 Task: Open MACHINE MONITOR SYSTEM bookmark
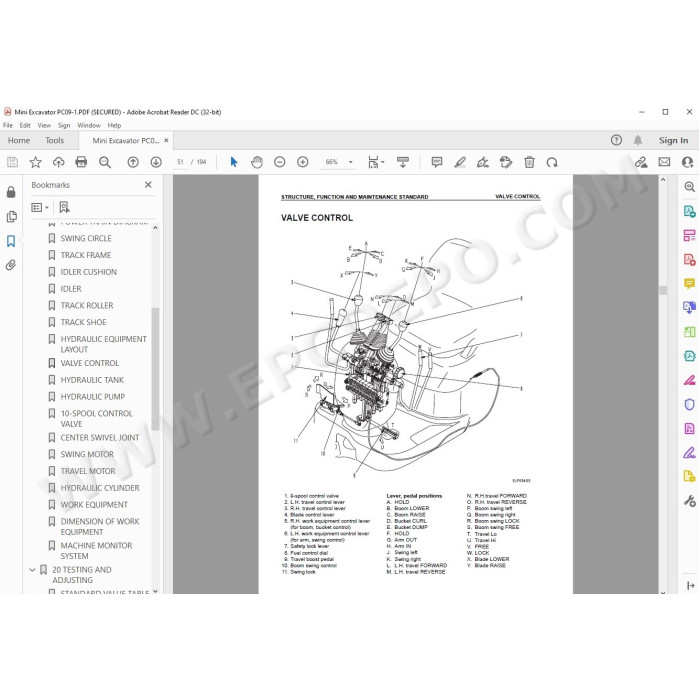(x=96, y=550)
